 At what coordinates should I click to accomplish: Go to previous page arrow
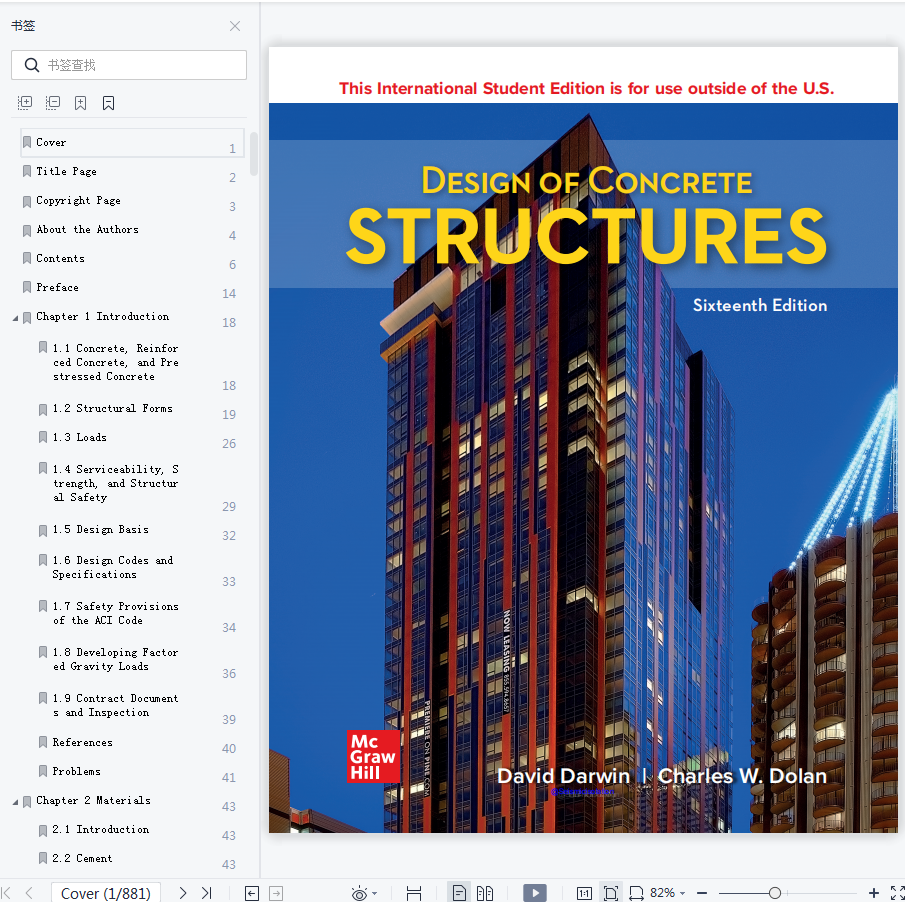[x=29, y=892]
